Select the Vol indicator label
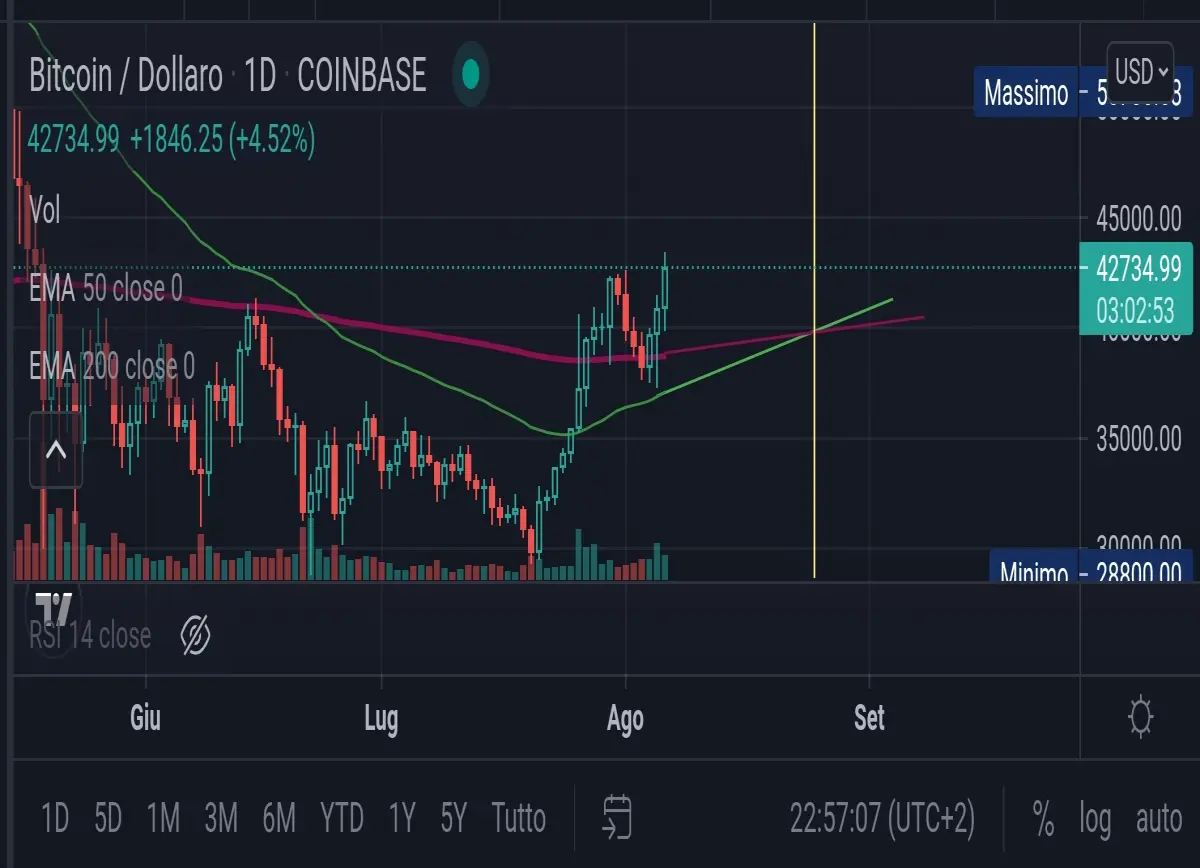Screen dimensions: 1200x868 45,210
